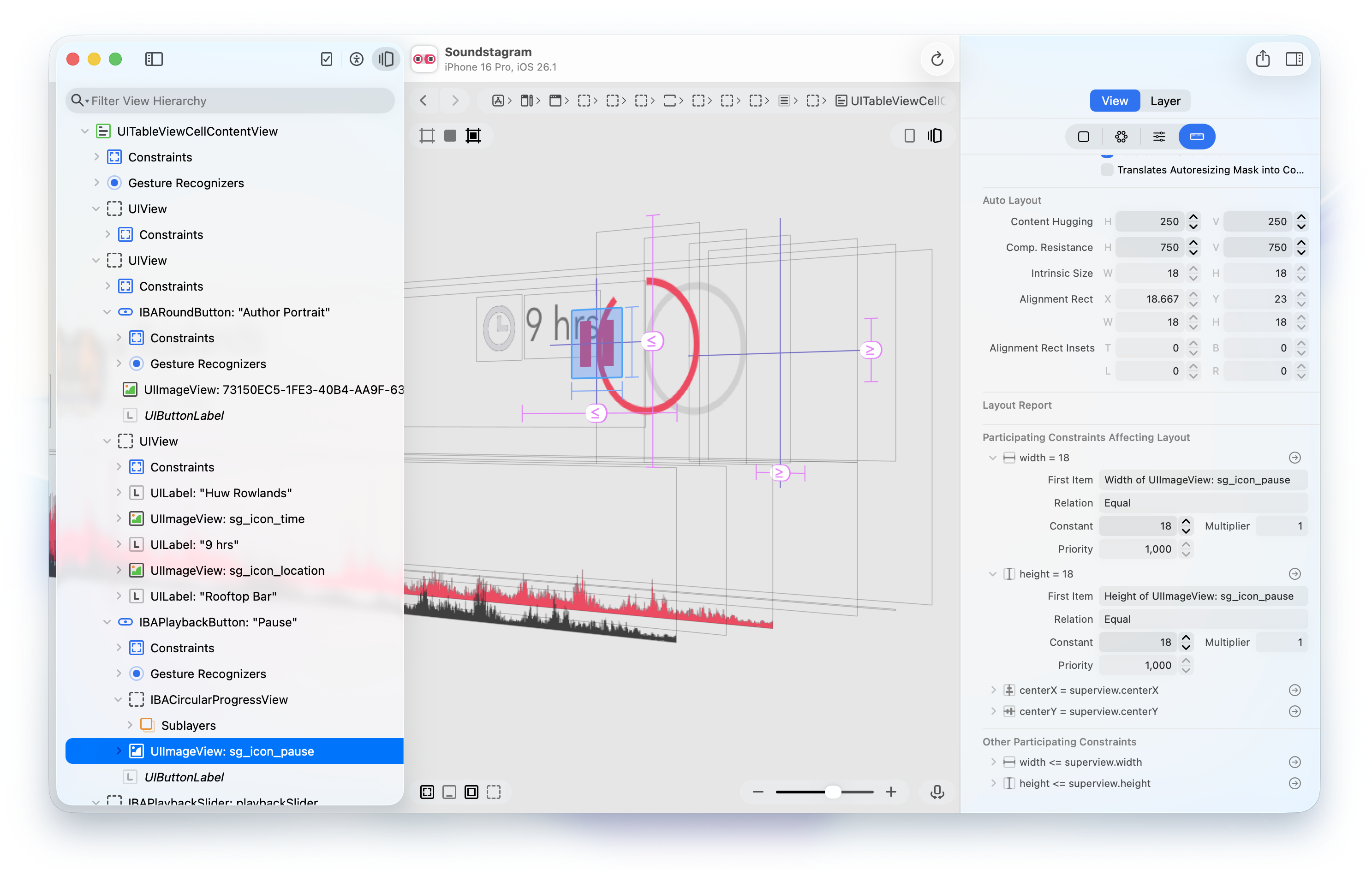Click the Share icon in the top right
Image resolution: width=1372 pixels, height=870 pixels.
(x=1263, y=59)
